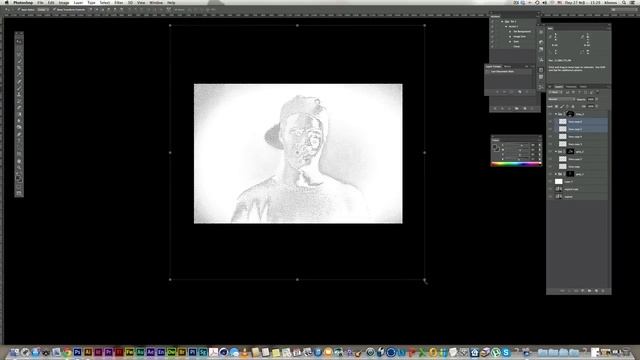640x360 pixels.
Task: Switch to the Channels tab
Action: pos(571,87)
